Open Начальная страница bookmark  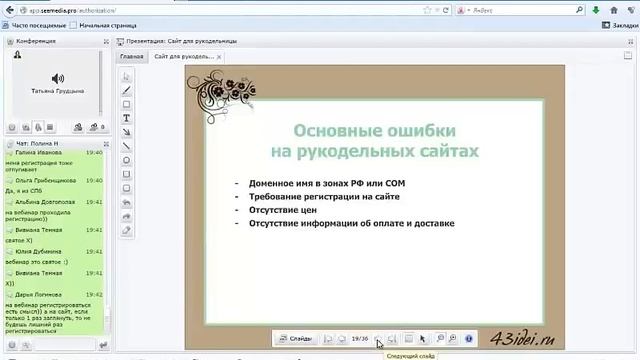[103, 25]
